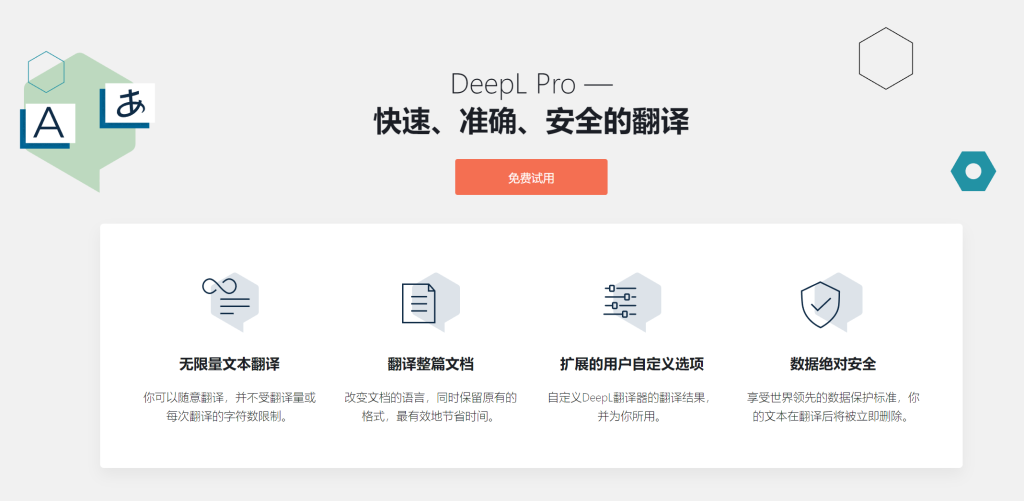Click the small teal outlined hexagon
Viewport: 1024px width, 501px height.
coord(46,71)
